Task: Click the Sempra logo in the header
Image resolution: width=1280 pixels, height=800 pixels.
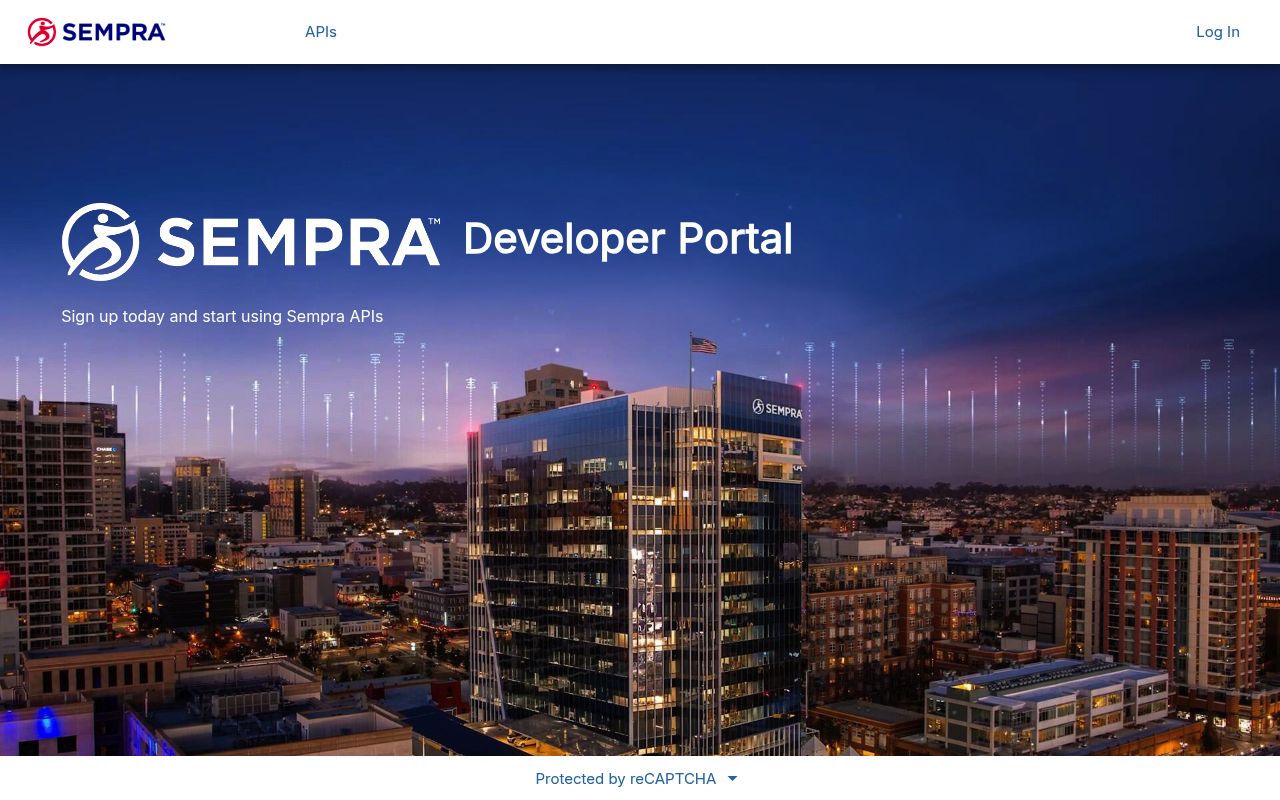Action: 97,32
